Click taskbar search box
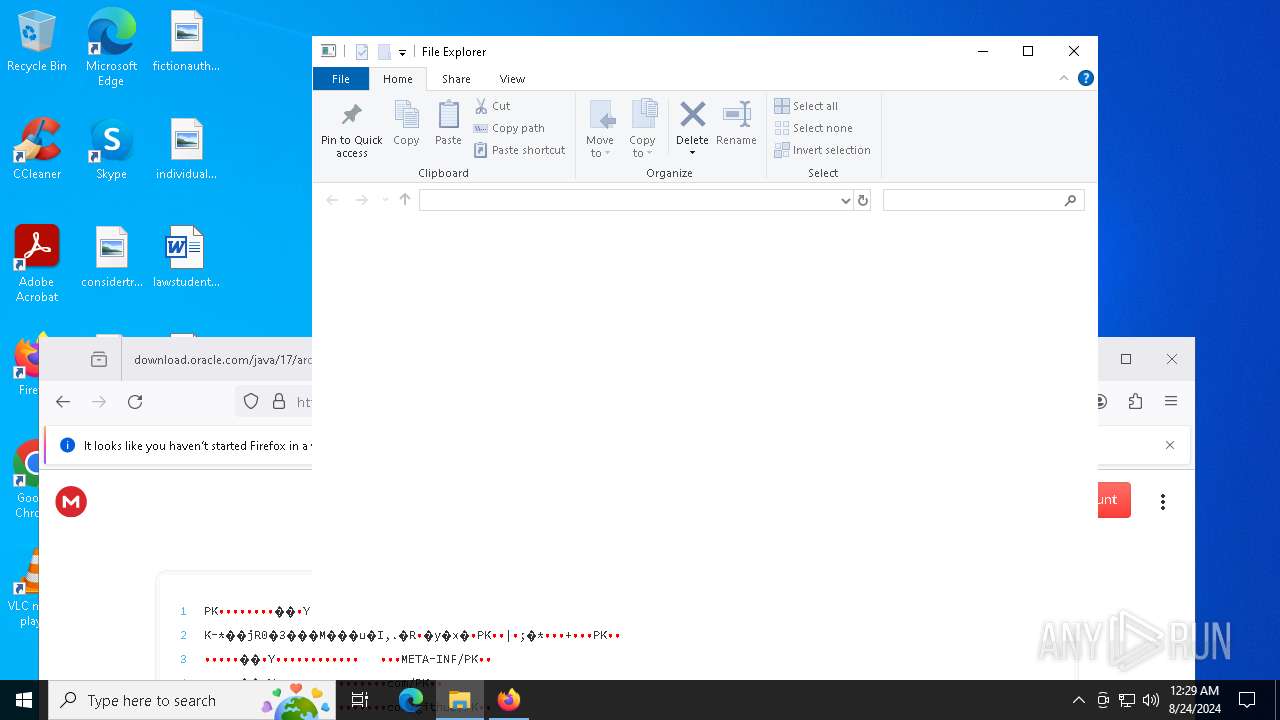Viewport: 1280px width, 720px height. pyautogui.click(x=192, y=700)
